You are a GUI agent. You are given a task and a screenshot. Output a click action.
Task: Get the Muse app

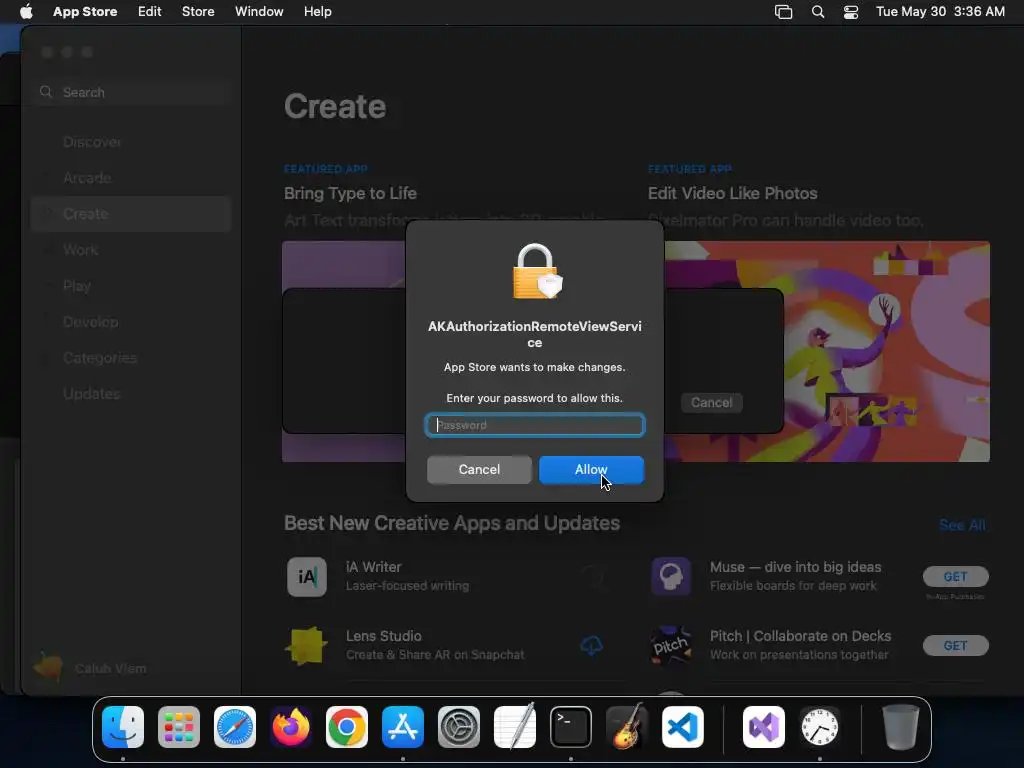click(955, 577)
